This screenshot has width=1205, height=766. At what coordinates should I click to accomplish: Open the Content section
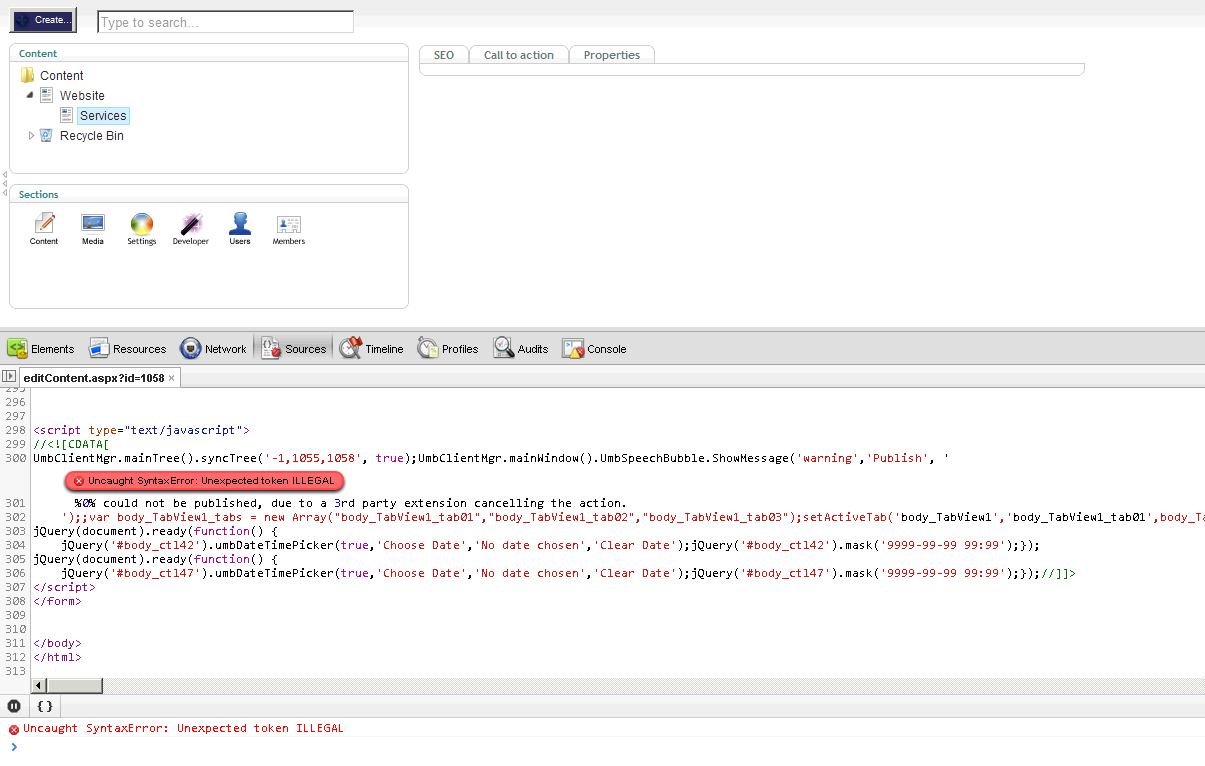click(44, 229)
